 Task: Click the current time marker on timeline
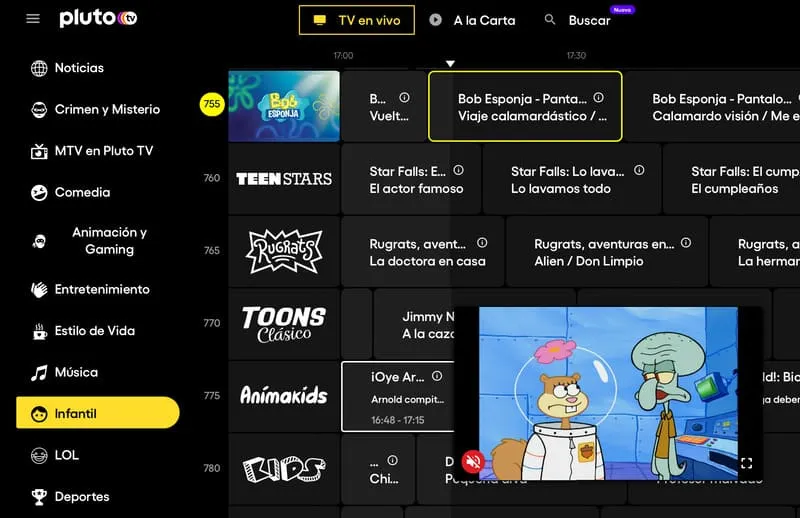point(450,64)
